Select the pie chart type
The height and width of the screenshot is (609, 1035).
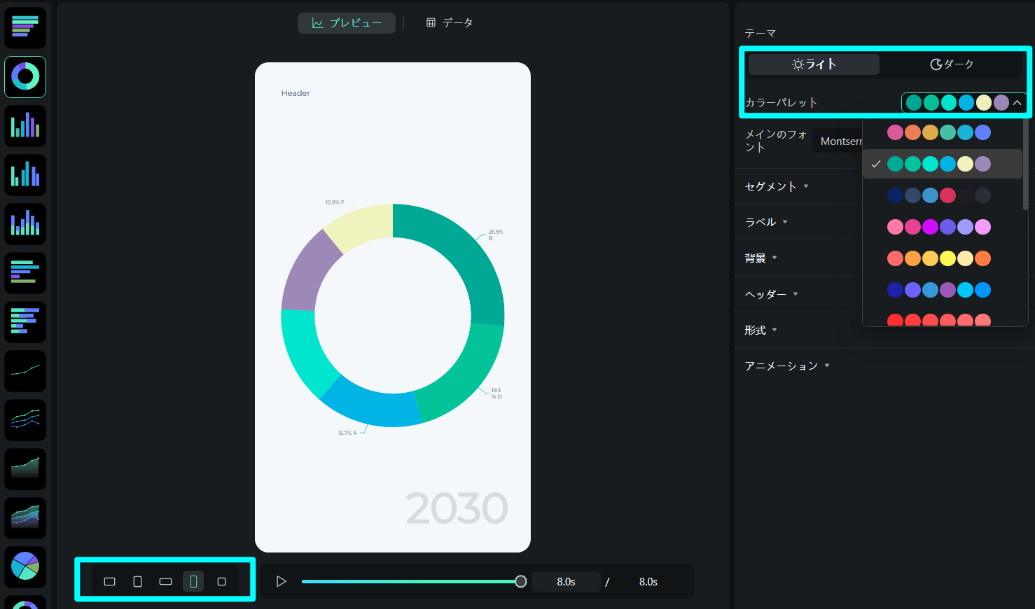point(25,567)
